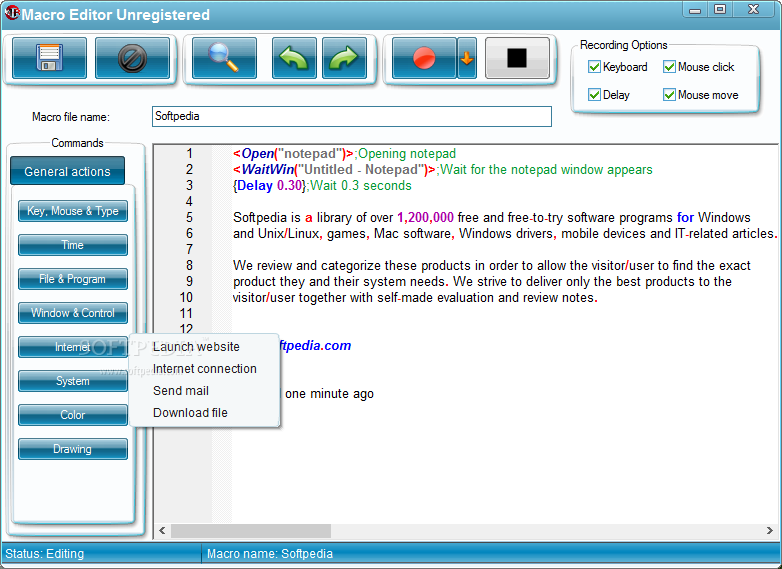This screenshot has width=782, height=569.
Task: Click the scroll right arrow
Action: coord(770,531)
